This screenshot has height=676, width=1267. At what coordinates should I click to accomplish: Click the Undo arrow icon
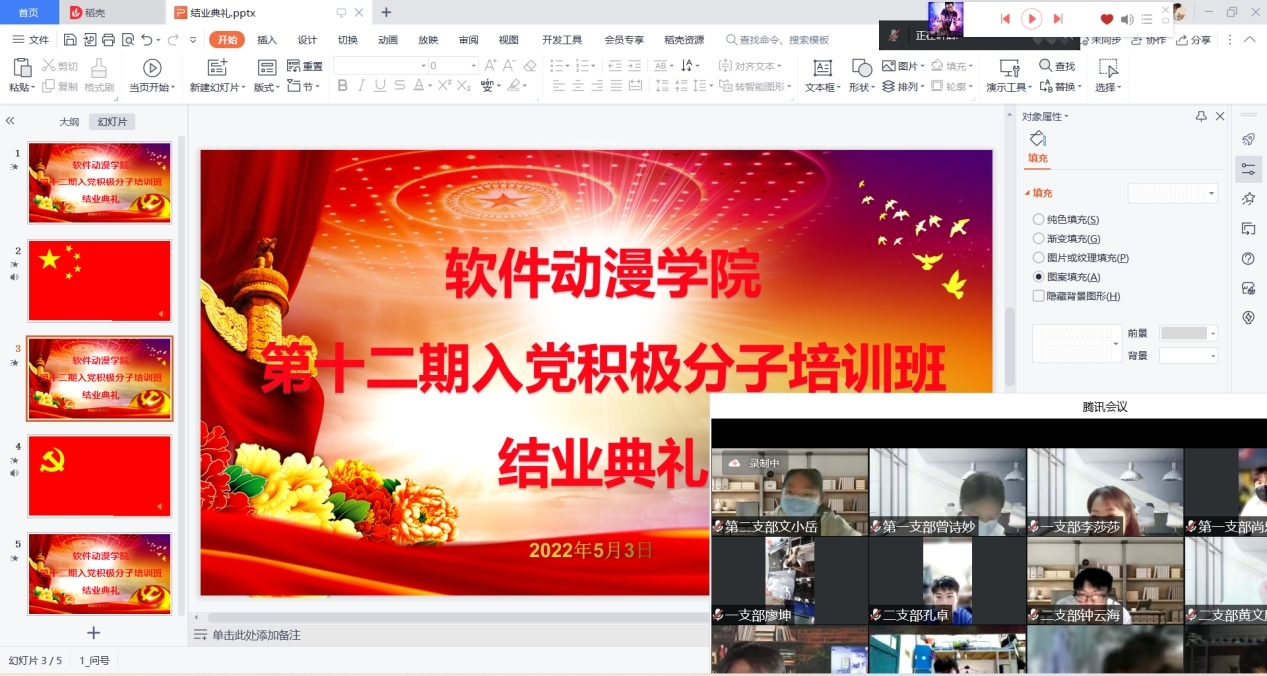[147, 40]
